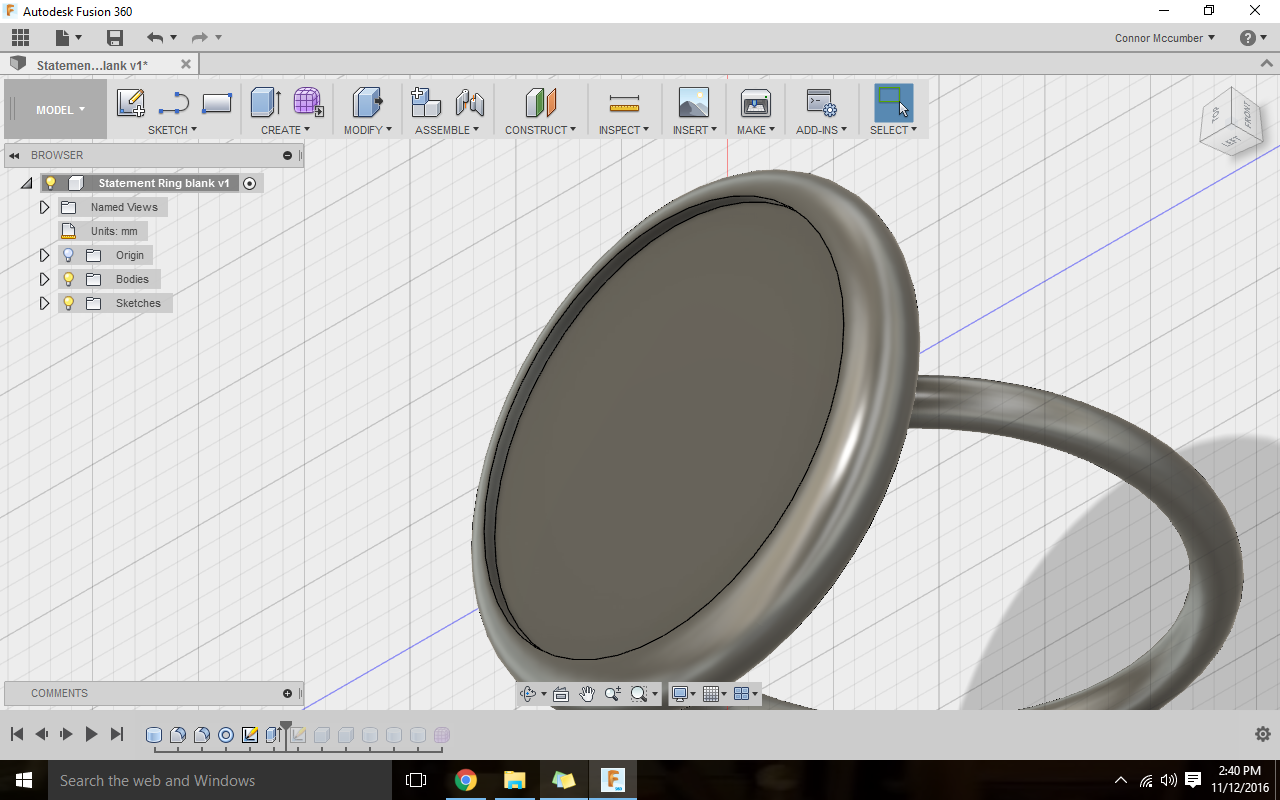Image resolution: width=1280 pixels, height=800 pixels.
Task: Open the SKETCH menu
Action: (x=172, y=130)
